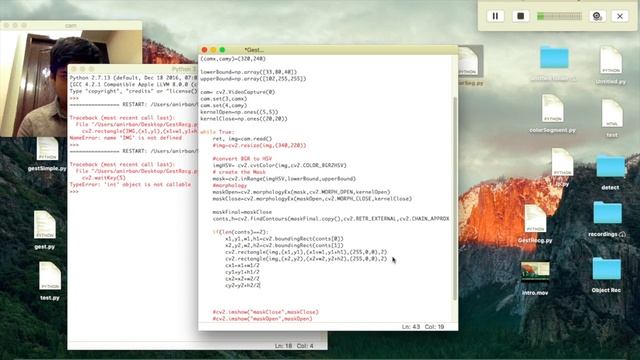640x360 pixels.
Task: Open the HTML file named test
Action: [612, 118]
